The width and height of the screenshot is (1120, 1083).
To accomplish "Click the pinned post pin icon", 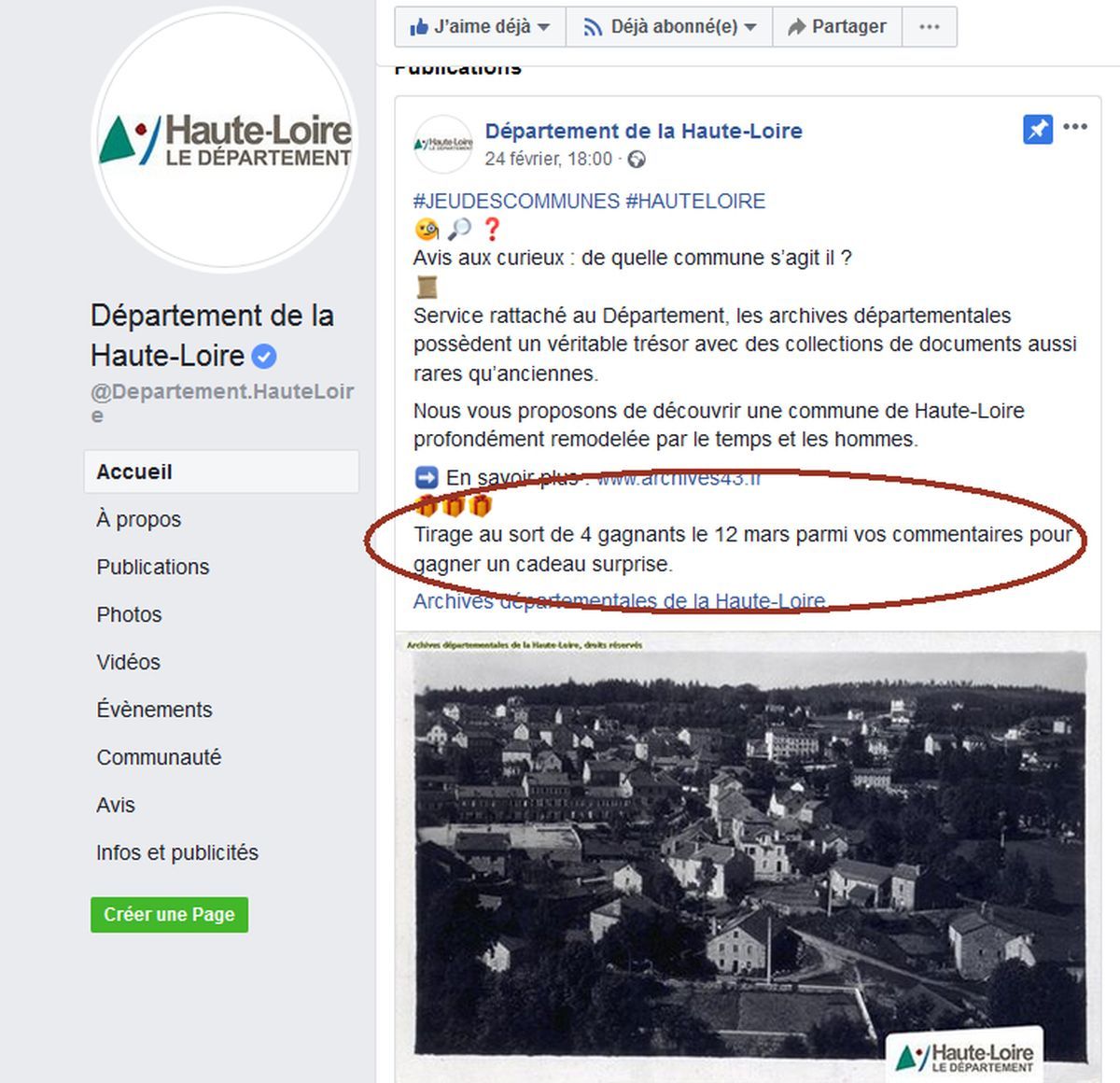I will pyautogui.click(x=1037, y=129).
